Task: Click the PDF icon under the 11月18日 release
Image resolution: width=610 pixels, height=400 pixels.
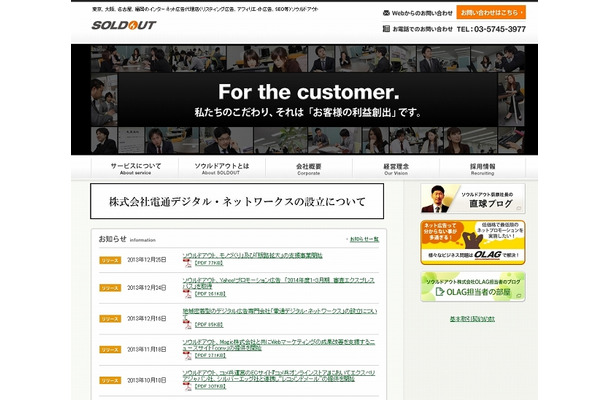Action: (x=188, y=356)
